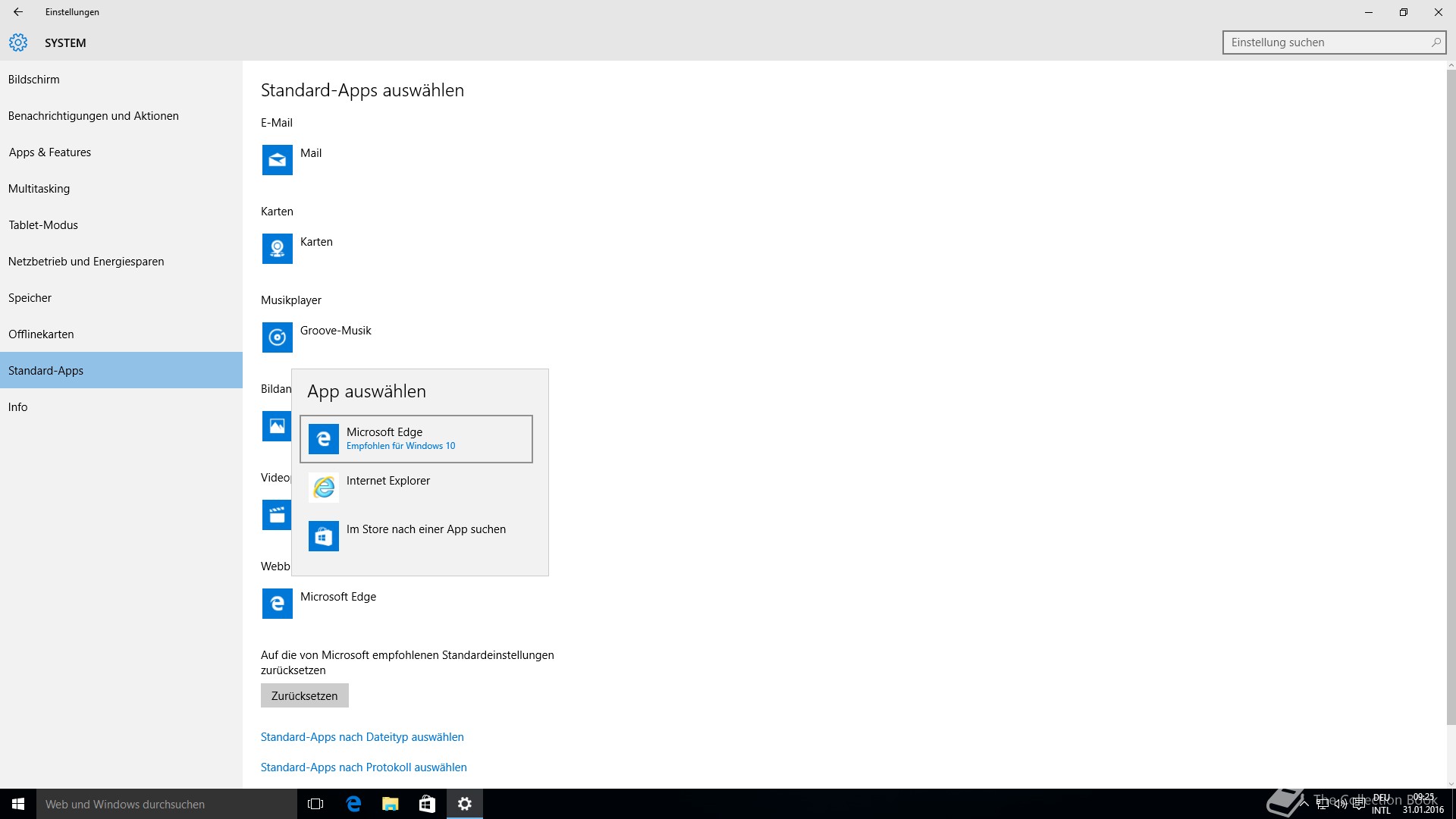Viewport: 1456px width, 819px height.
Task: Open Info section
Action: (x=121, y=406)
